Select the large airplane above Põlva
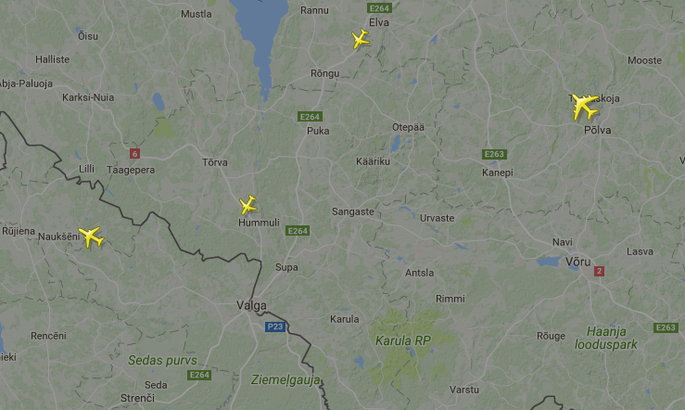 (x=585, y=106)
